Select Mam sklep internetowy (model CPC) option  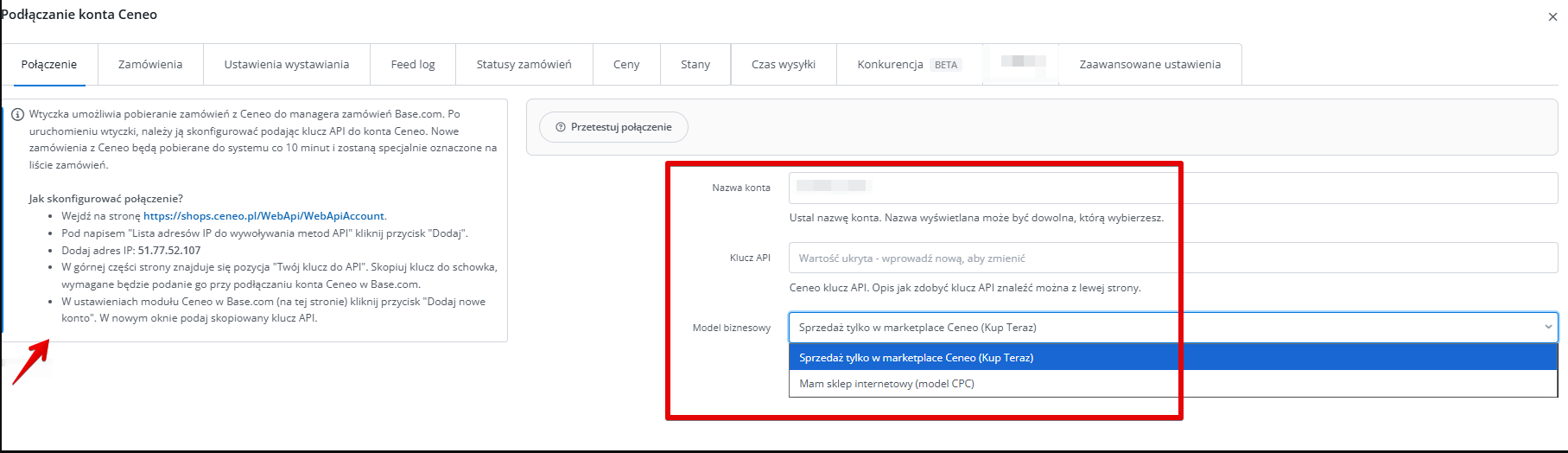[x=886, y=384]
